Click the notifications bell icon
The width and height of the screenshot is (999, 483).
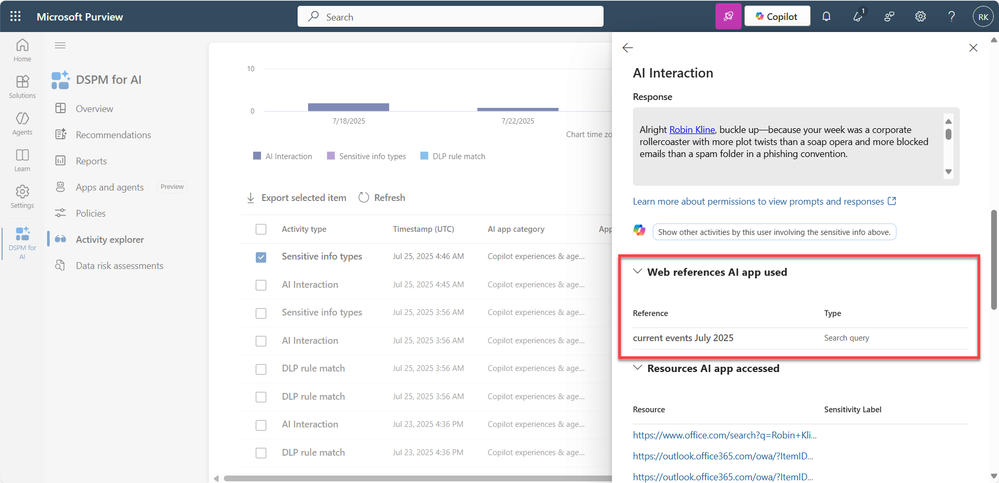point(826,17)
